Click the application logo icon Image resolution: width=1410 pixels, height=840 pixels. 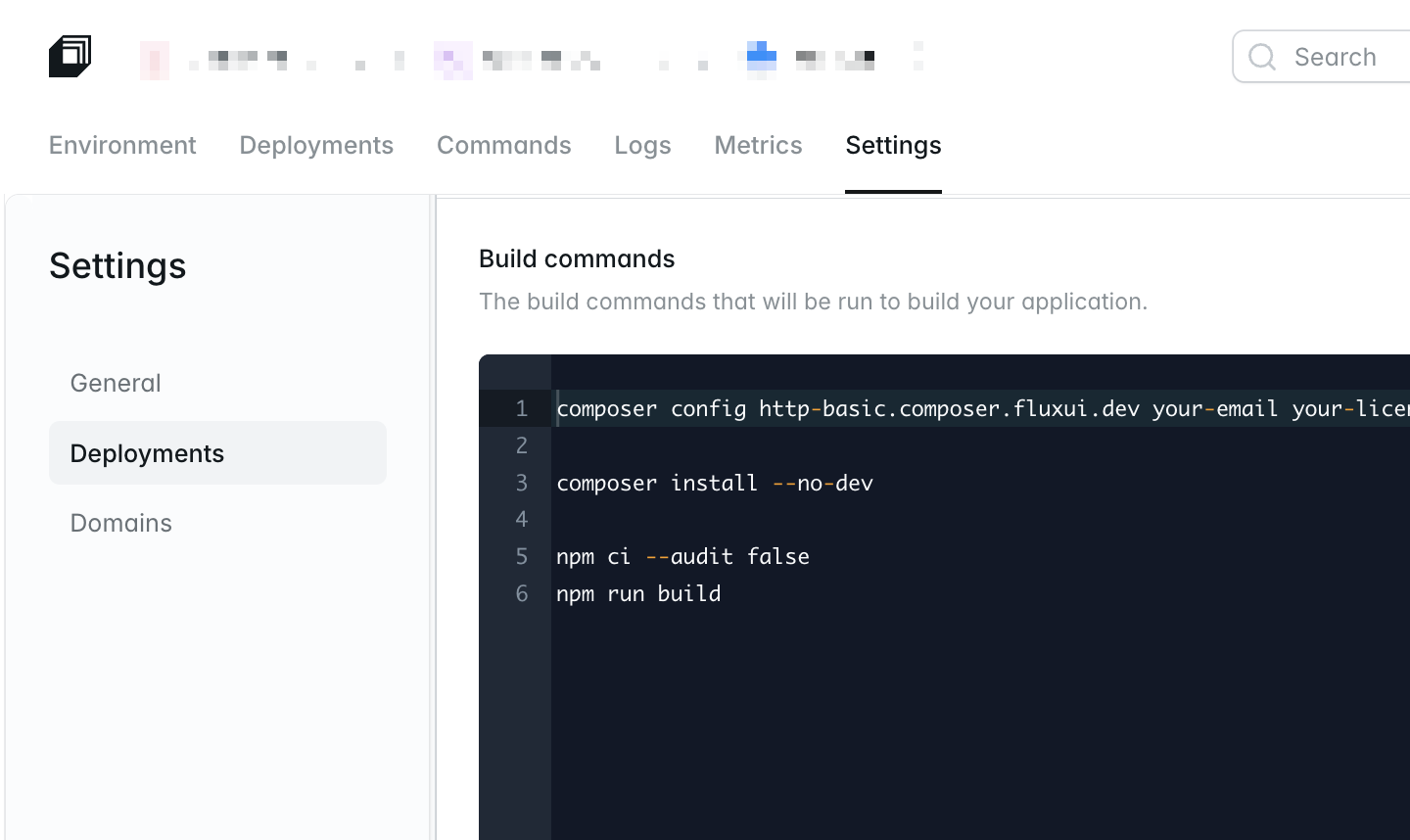pyautogui.click(x=70, y=56)
